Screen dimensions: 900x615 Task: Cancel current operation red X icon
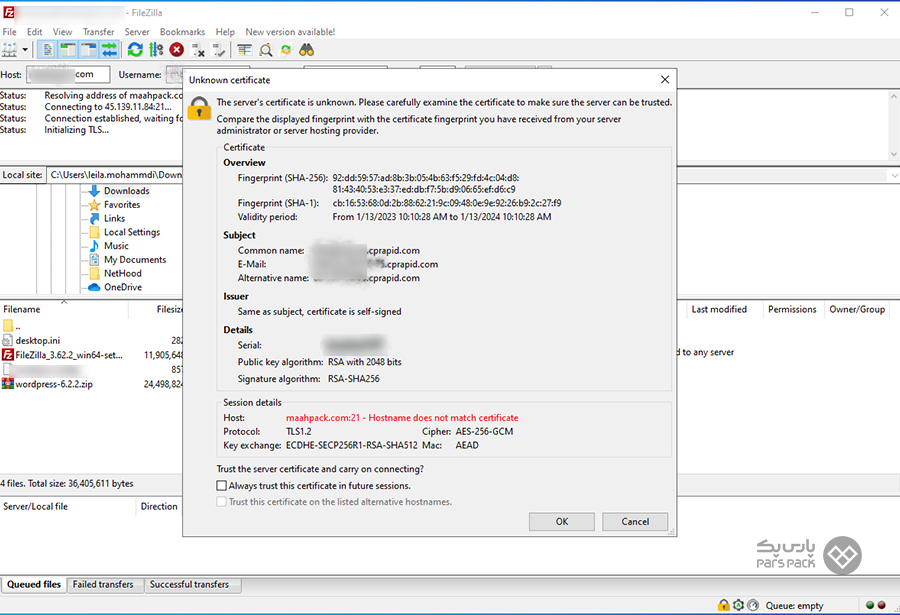pyautogui.click(x=177, y=51)
